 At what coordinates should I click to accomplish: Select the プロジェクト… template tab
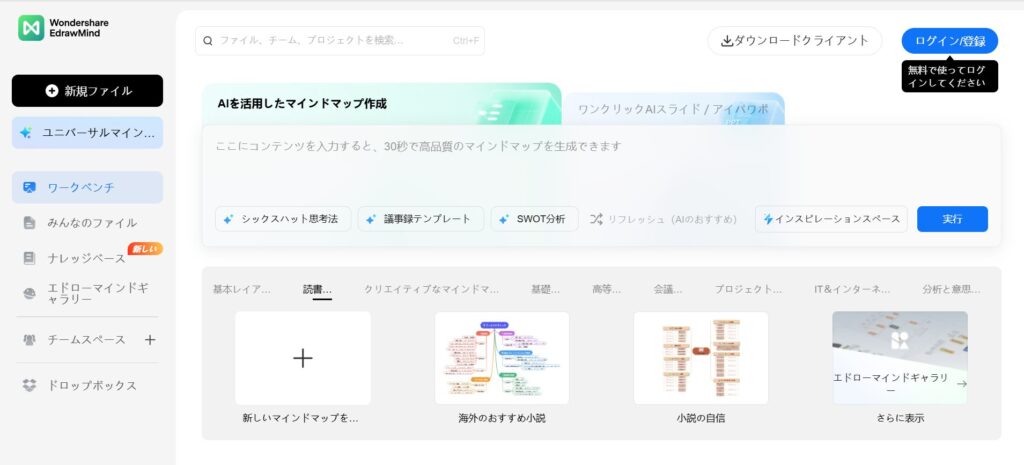748,289
